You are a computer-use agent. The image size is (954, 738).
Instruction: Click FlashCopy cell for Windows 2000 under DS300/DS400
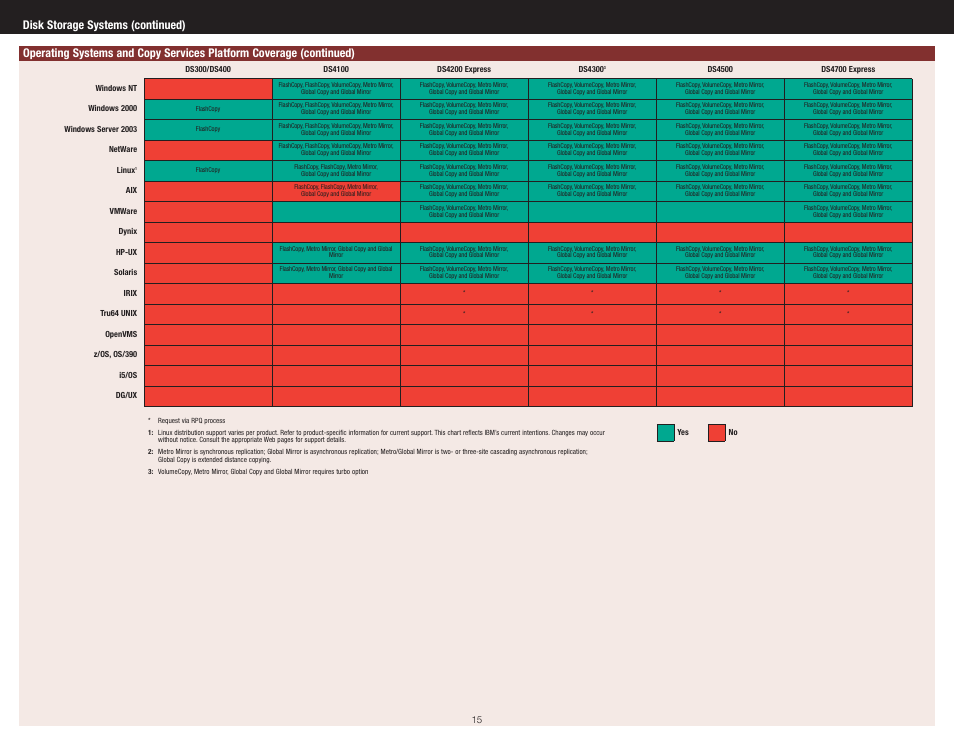tap(208, 109)
